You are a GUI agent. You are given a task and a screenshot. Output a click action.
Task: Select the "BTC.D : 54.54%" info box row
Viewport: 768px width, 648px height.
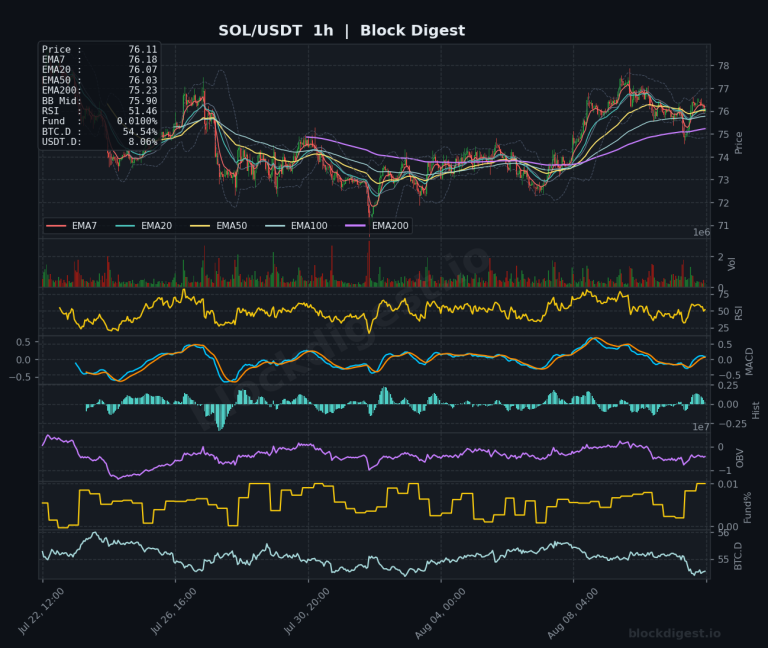(x=99, y=132)
